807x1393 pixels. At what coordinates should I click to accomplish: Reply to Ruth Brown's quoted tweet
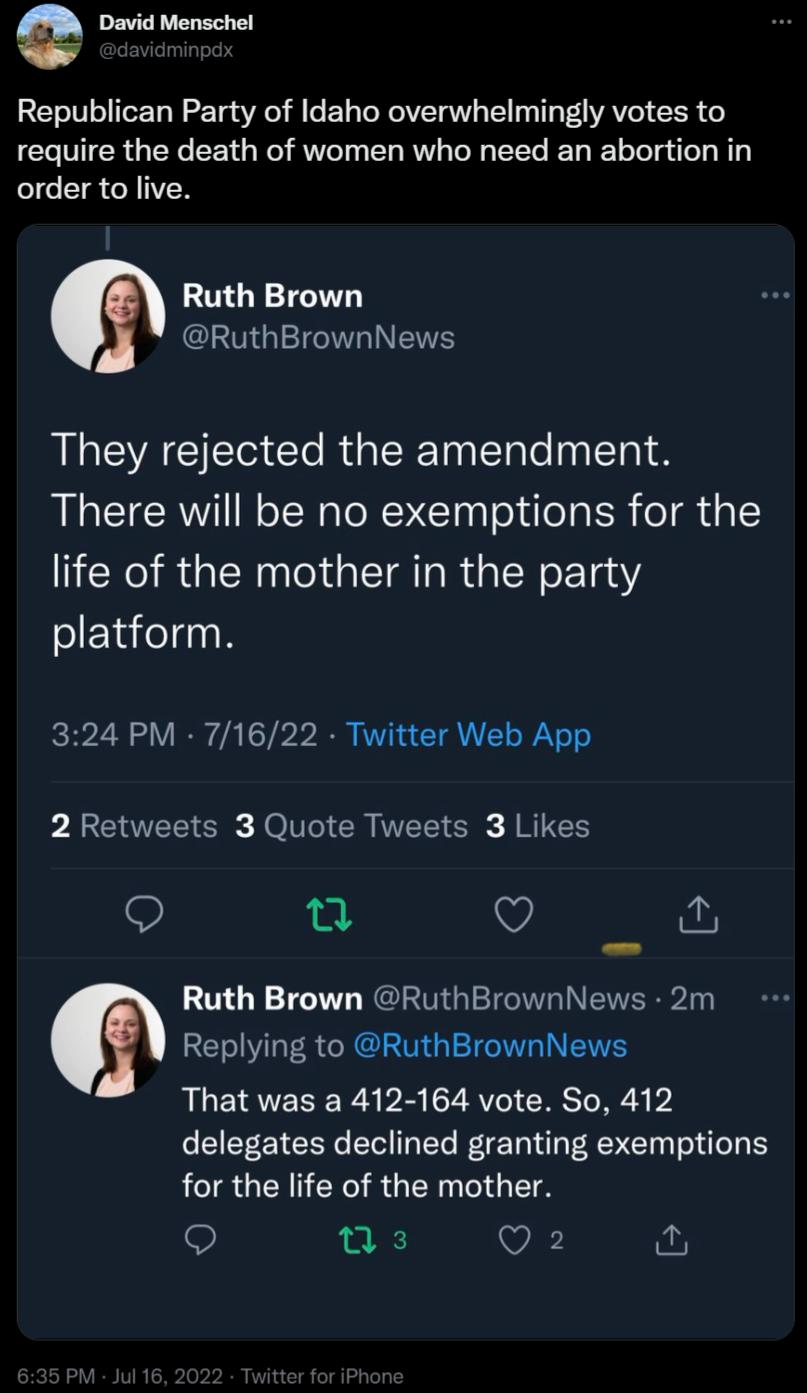[144, 913]
